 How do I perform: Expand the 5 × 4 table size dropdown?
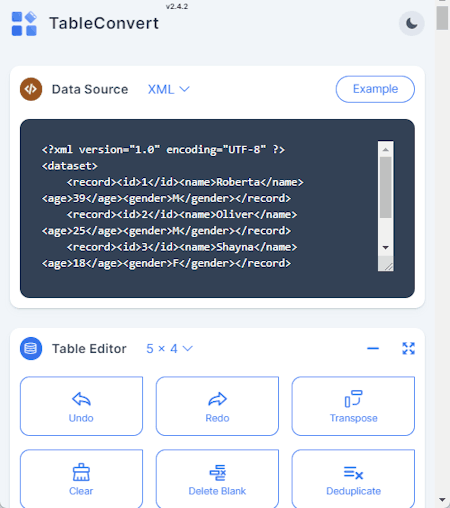pos(169,349)
